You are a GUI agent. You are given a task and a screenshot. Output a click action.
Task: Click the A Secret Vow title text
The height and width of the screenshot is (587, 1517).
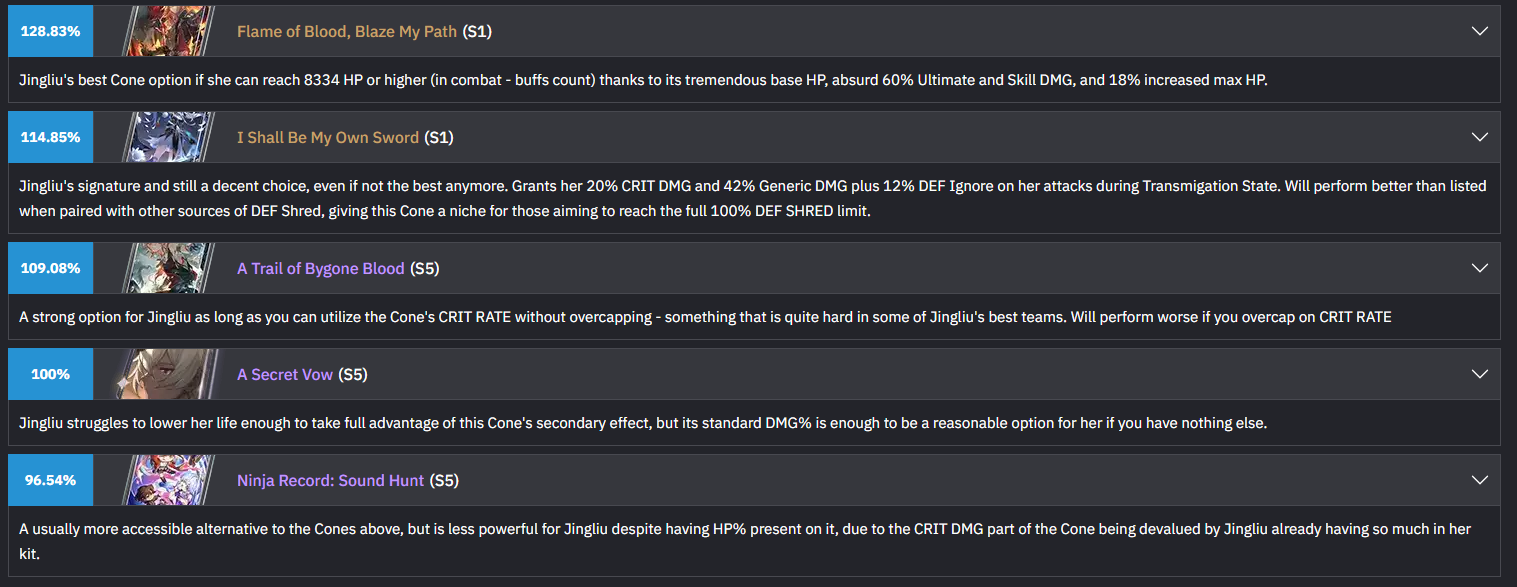[284, 374]
